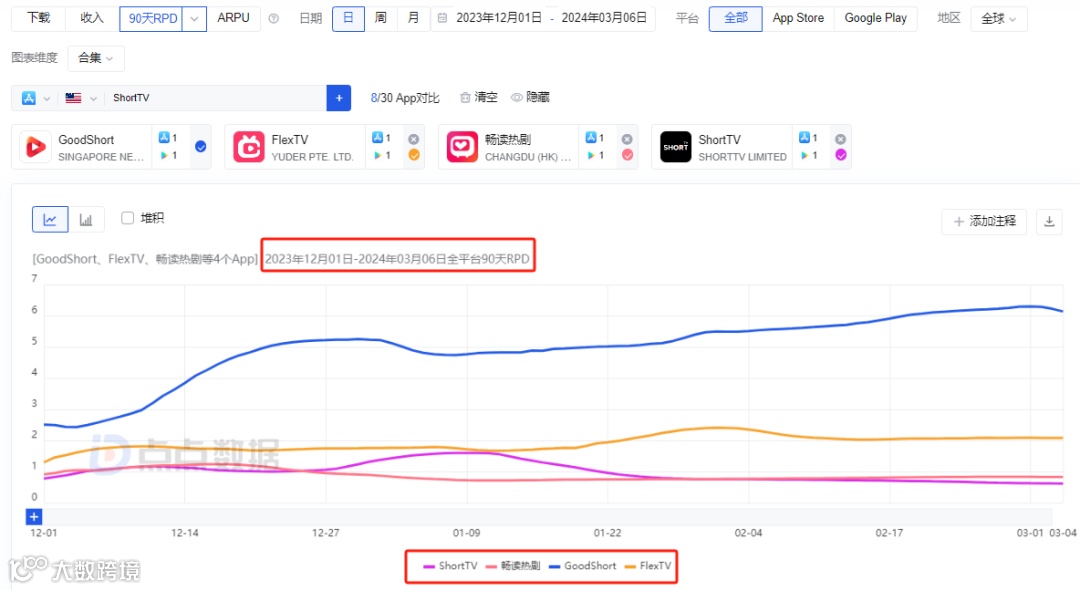The image size is (1080, 590).
Task: Toggle FlexTV series in legend
Action: [x=647, y=566]
